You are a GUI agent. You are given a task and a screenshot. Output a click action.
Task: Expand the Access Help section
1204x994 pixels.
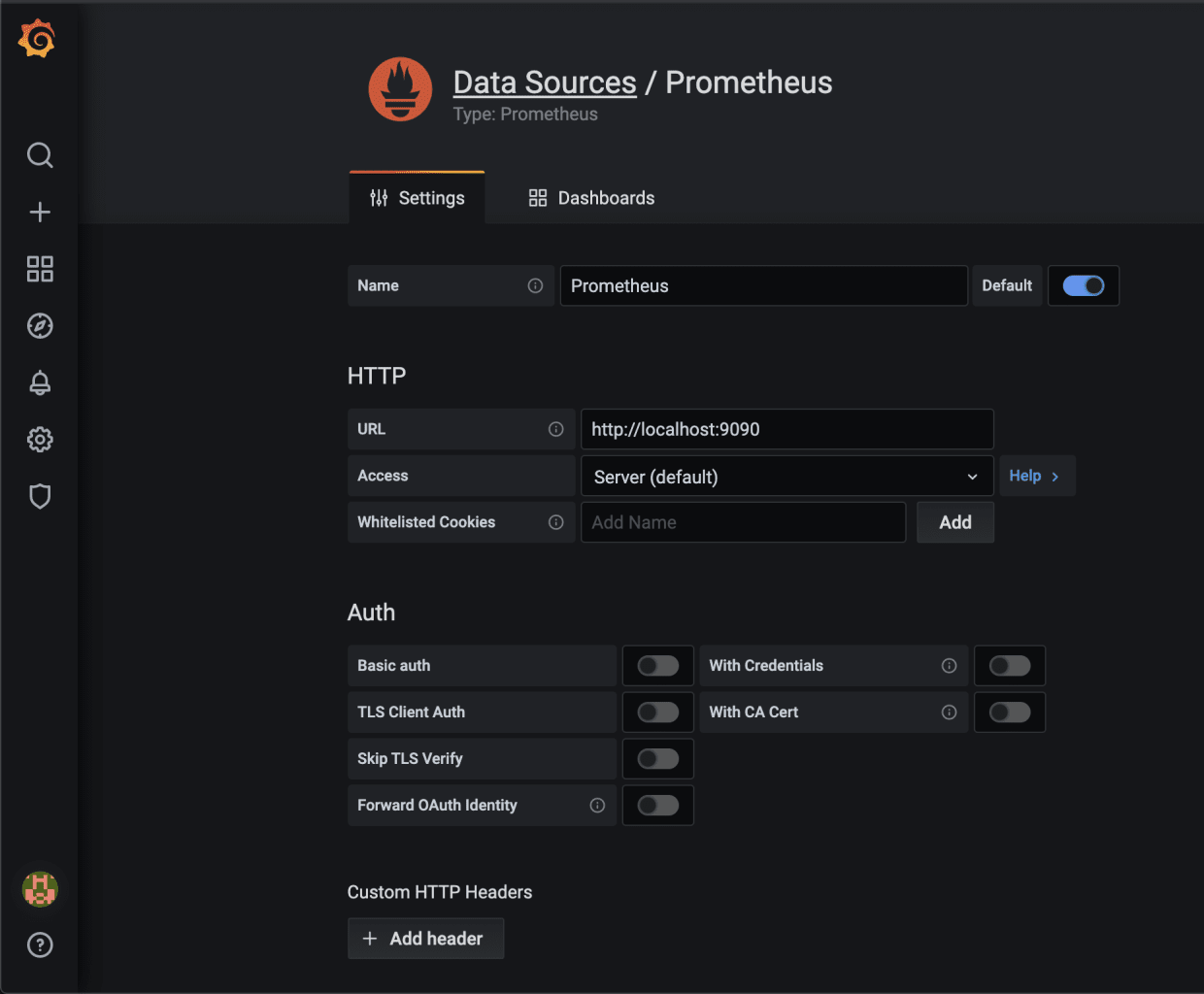[1036, 476]
